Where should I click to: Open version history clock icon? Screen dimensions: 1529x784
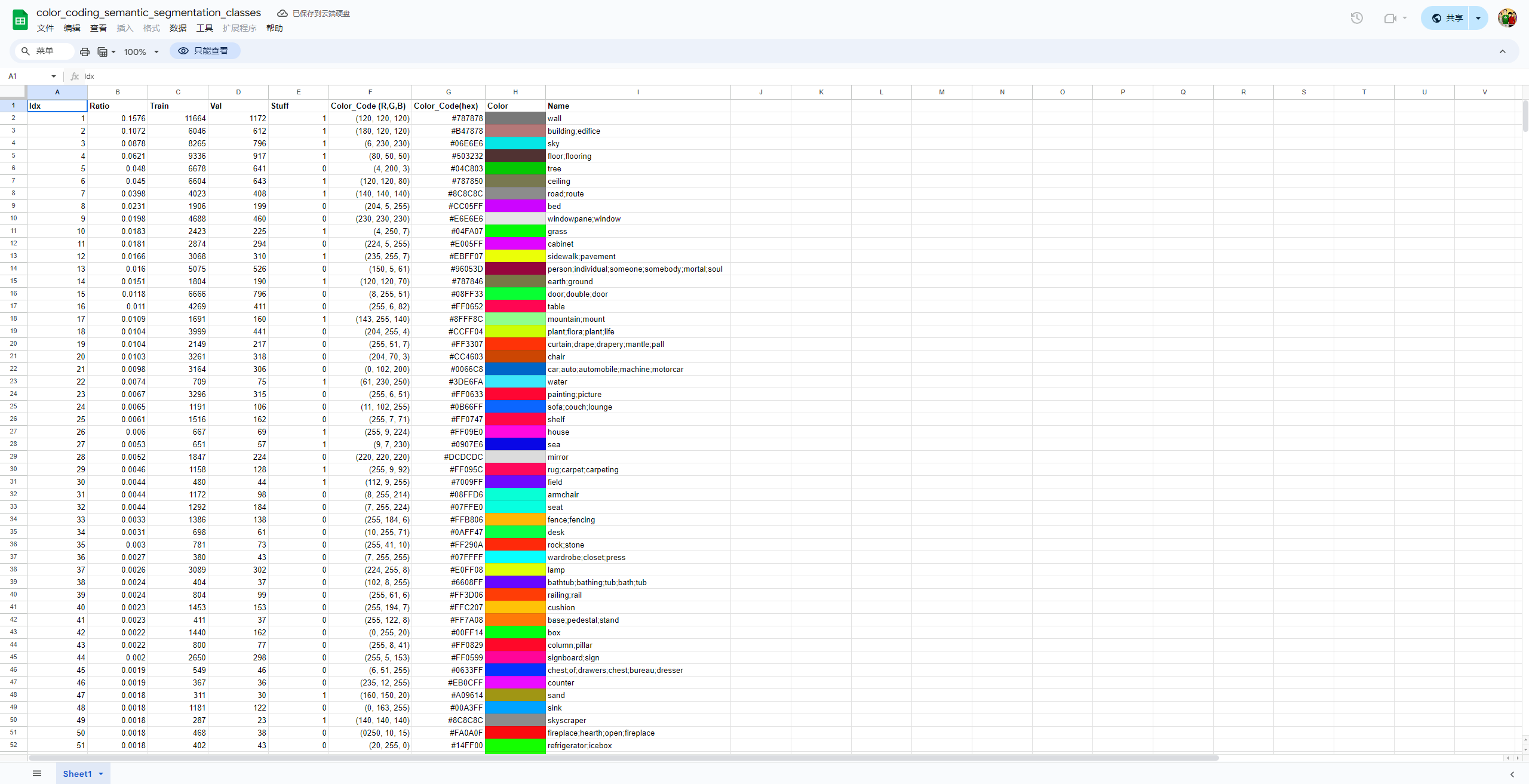(1356, 18)
